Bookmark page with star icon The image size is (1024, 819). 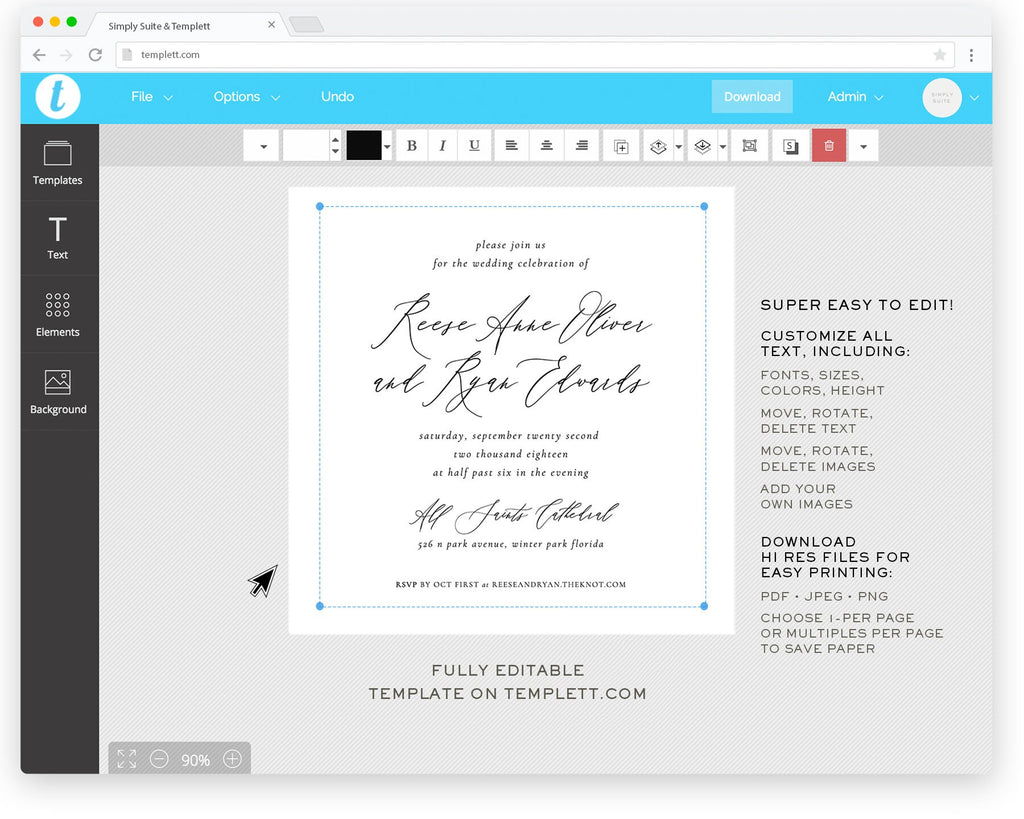tap(940, 55)
